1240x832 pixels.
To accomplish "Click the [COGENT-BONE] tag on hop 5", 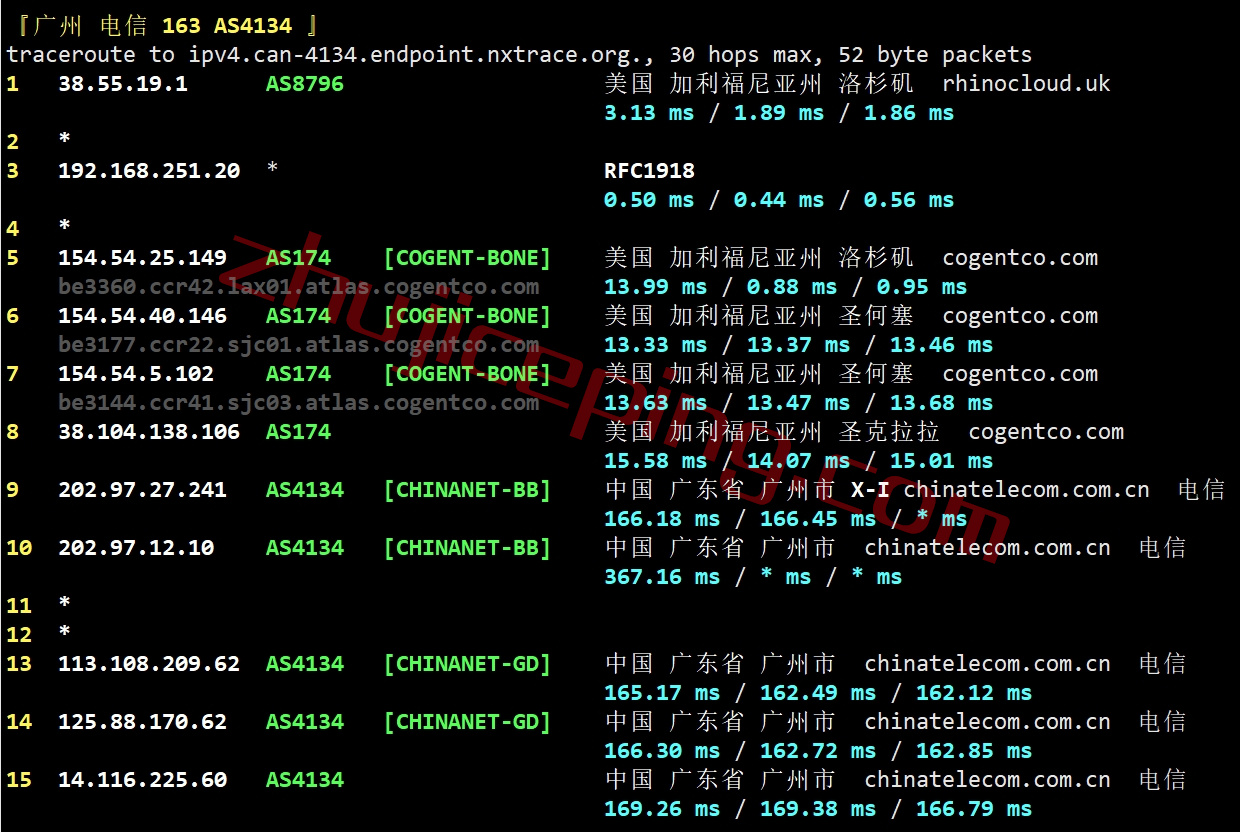I will (467, 258).
